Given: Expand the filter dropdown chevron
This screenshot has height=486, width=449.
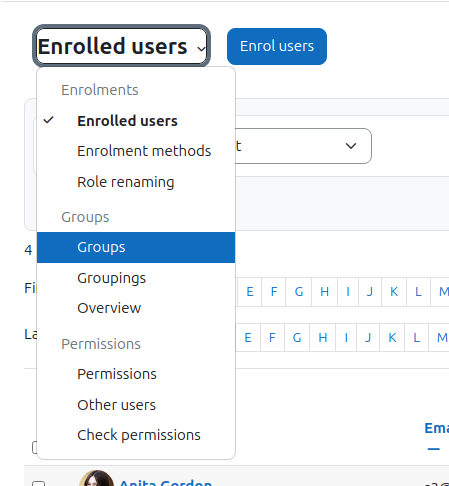Looking at the screenshot, I should click(x=351, y=146).
